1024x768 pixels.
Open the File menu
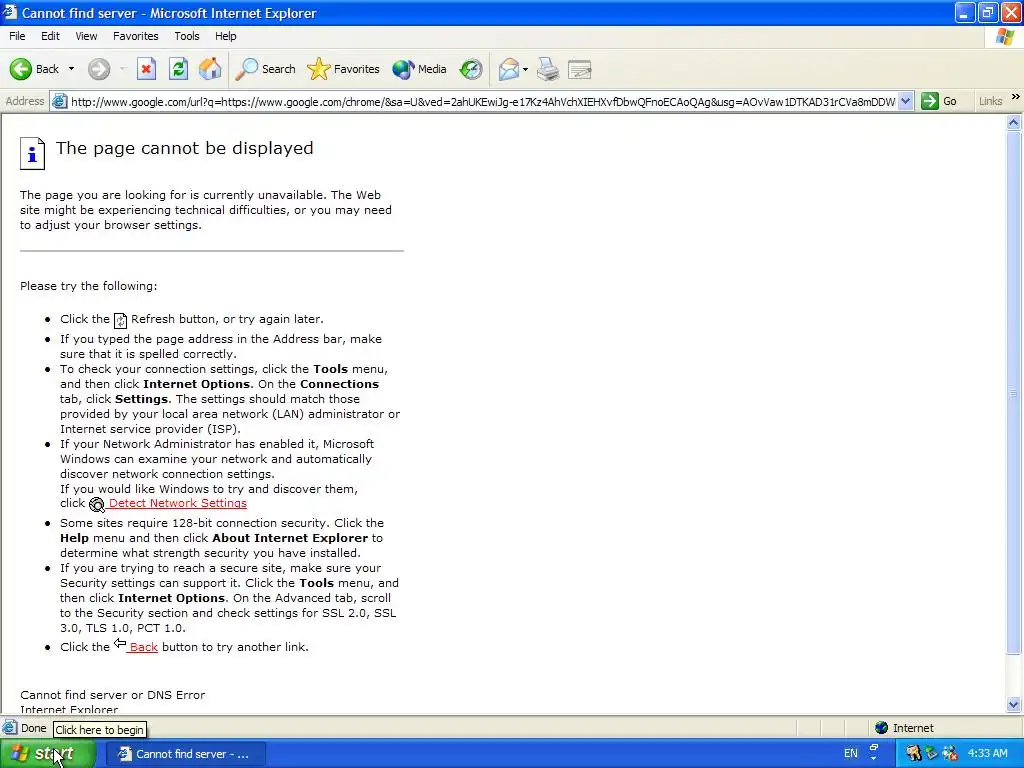pyautogui.click(x=17, y=36)
